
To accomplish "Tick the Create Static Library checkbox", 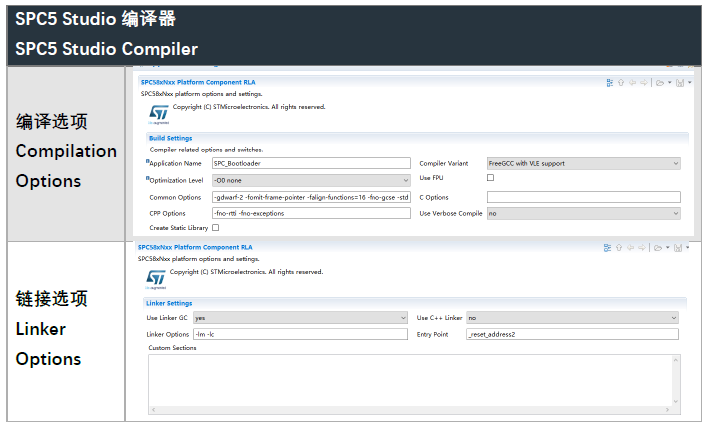I will point(216,228).
